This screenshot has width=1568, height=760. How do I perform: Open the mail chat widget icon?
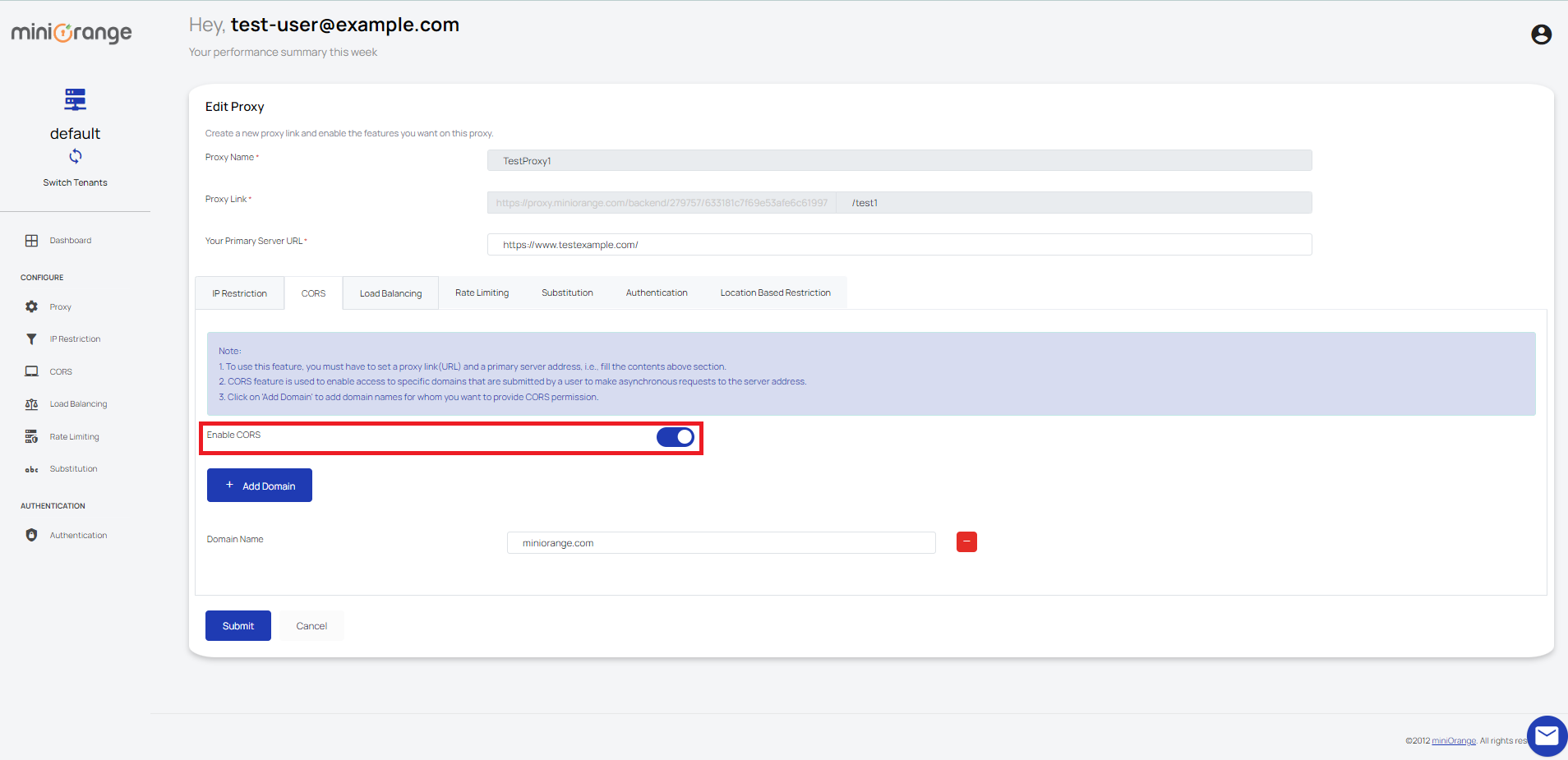(1547, 735)
